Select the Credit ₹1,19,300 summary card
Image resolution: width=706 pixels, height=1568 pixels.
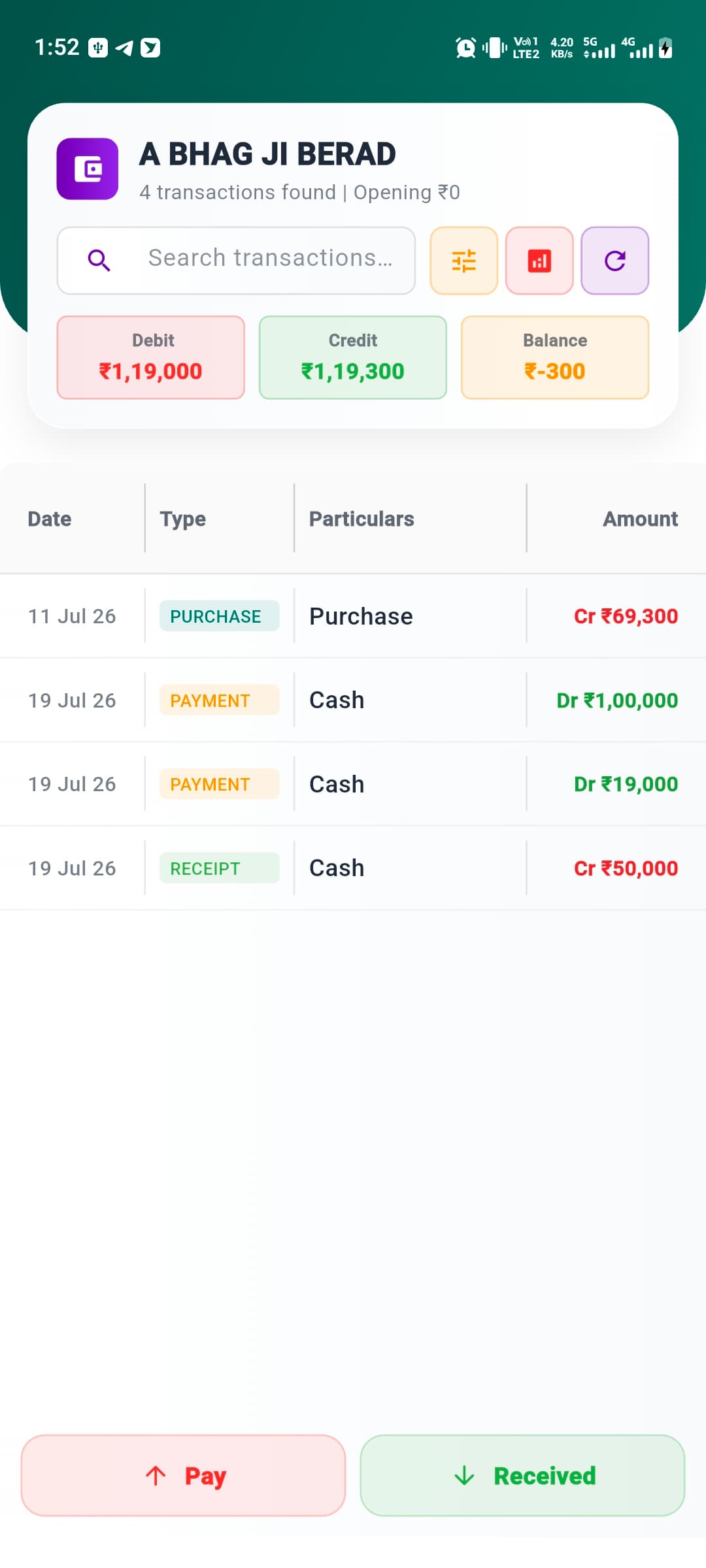[x=353, y=357]
